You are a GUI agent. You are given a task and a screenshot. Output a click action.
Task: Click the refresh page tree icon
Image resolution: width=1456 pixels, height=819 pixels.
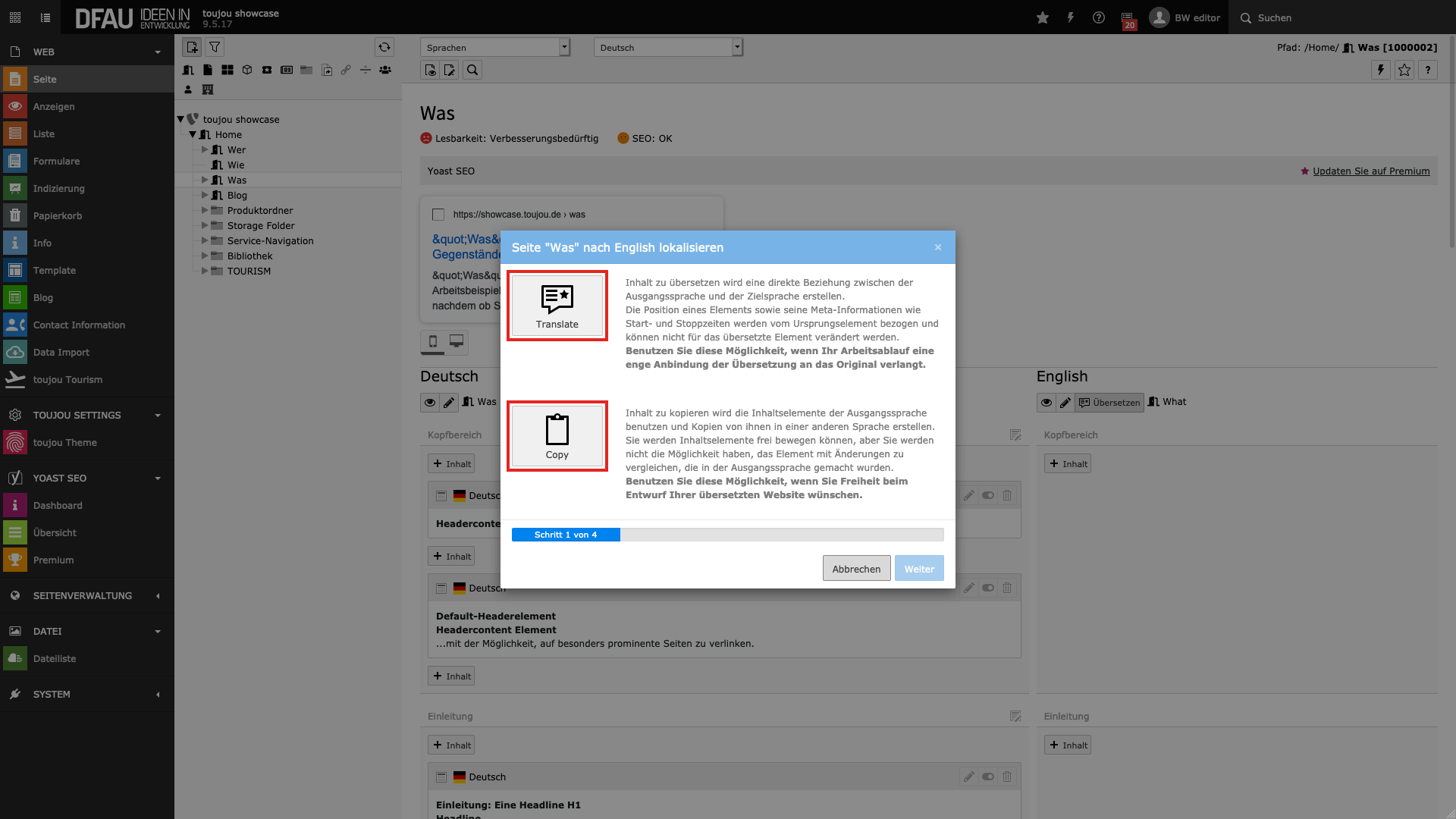[384, 47]
